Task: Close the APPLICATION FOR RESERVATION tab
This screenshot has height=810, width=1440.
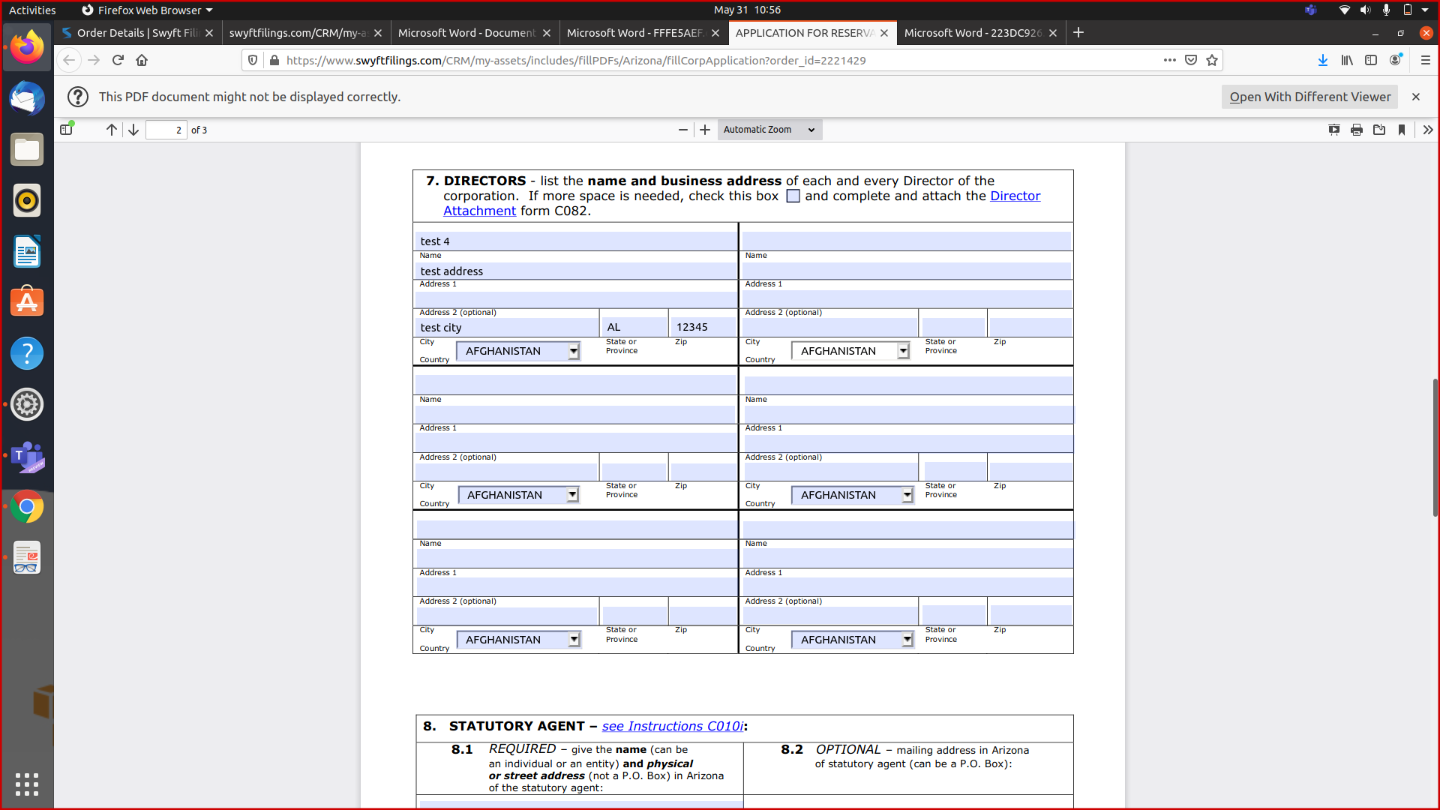Action: (884, 32)
